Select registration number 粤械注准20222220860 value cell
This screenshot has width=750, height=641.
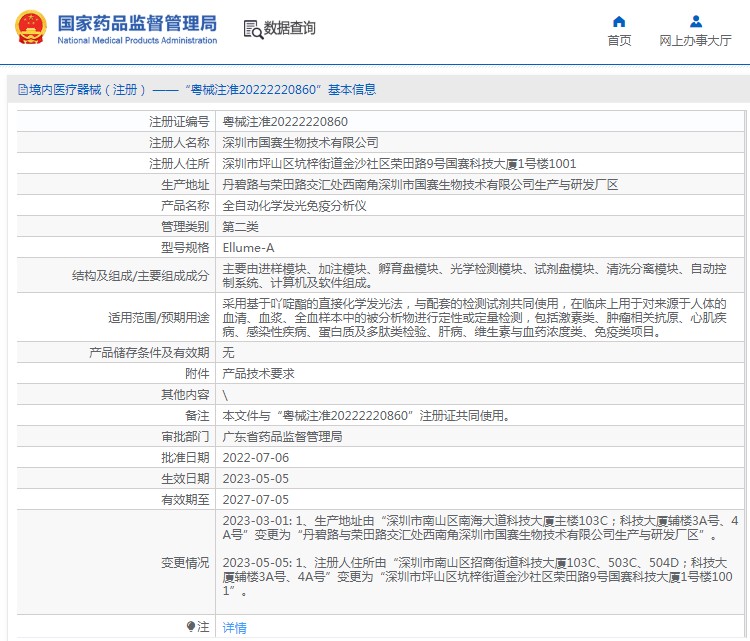coord(285,122)
